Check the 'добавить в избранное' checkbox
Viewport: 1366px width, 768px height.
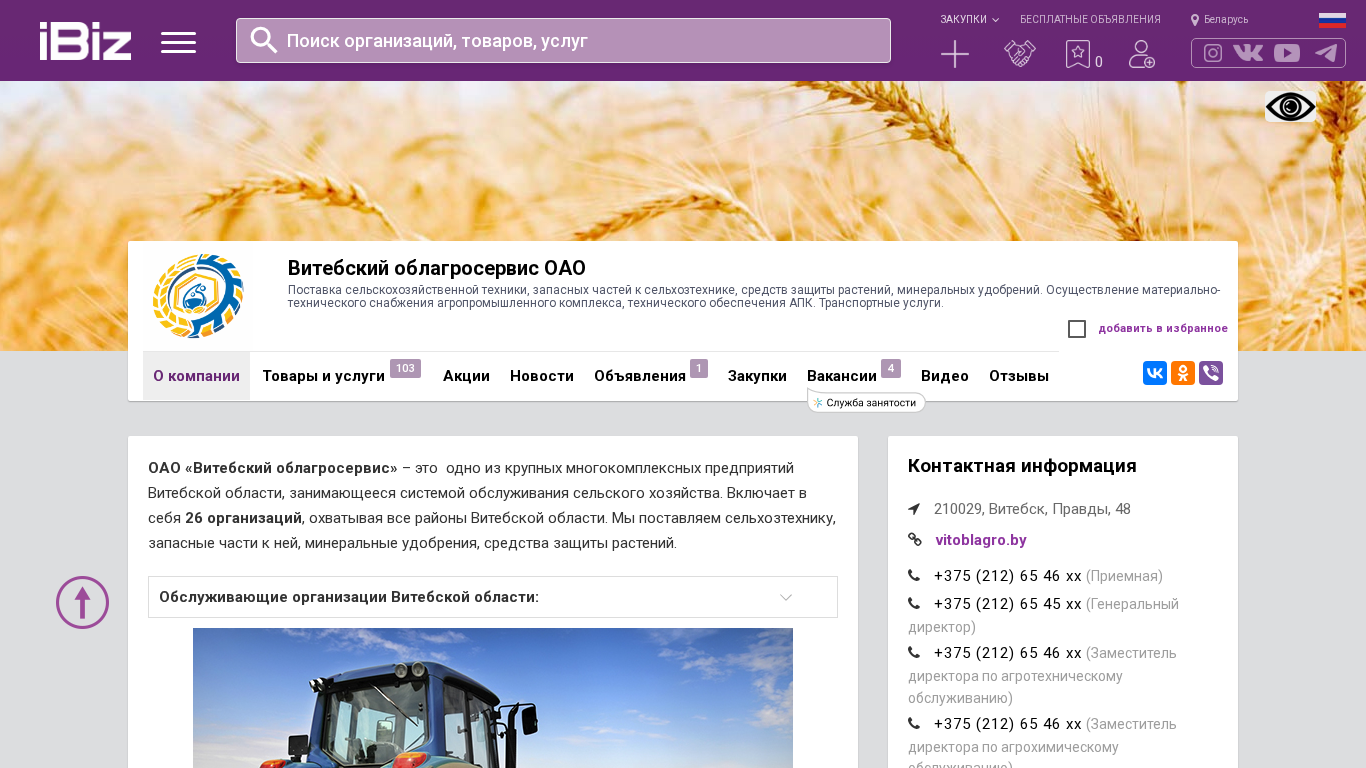(x=1077, y=329)
